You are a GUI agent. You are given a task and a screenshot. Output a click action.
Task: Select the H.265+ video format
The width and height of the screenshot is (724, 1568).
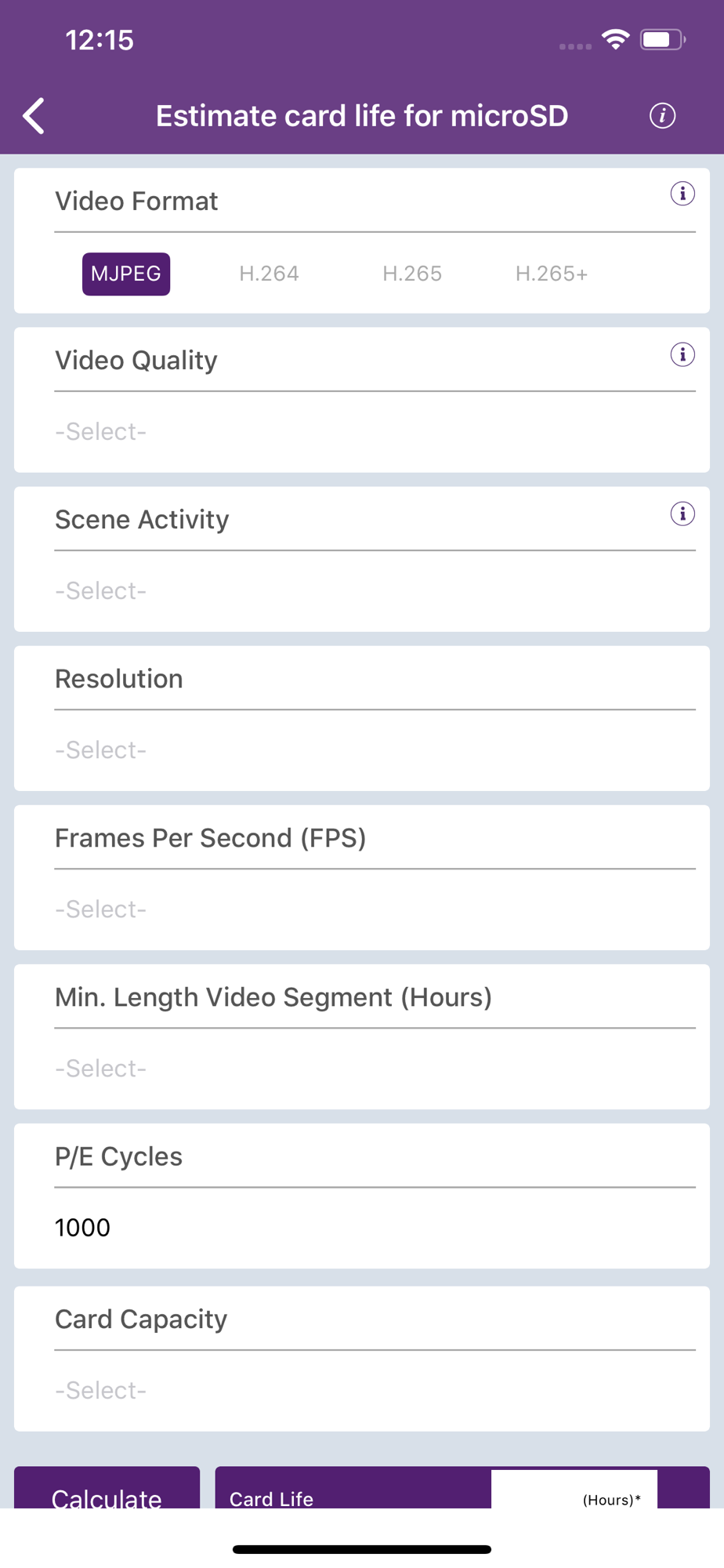(x=552, y=274)
